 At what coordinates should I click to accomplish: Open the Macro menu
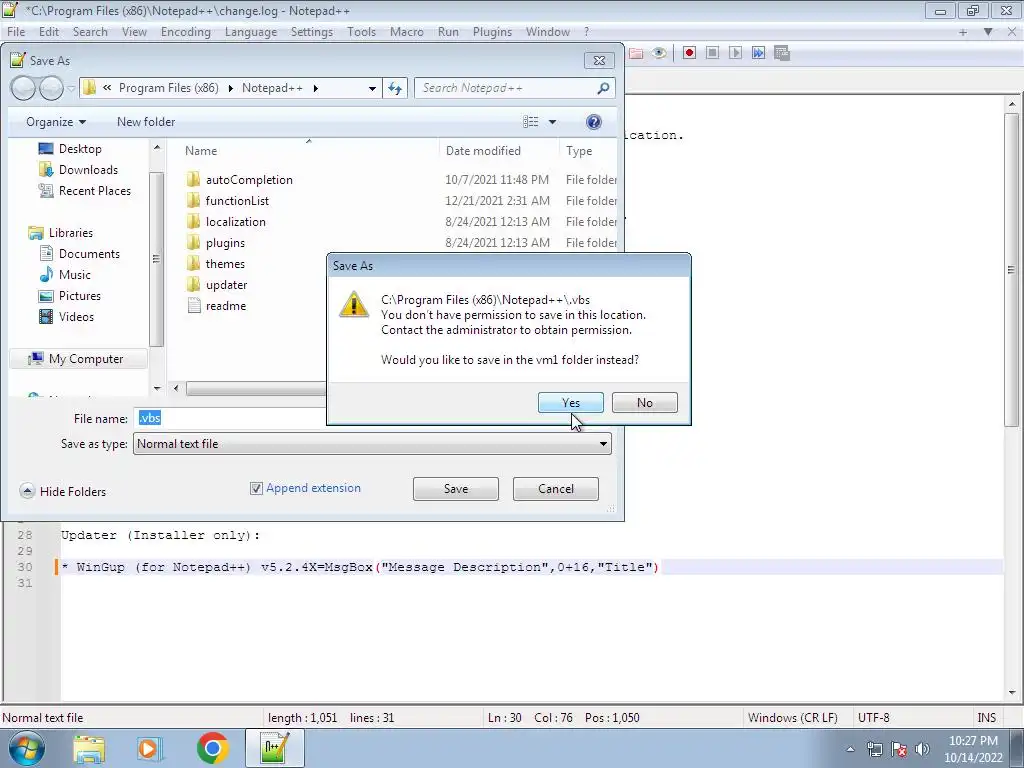click(x=406, y=31)
